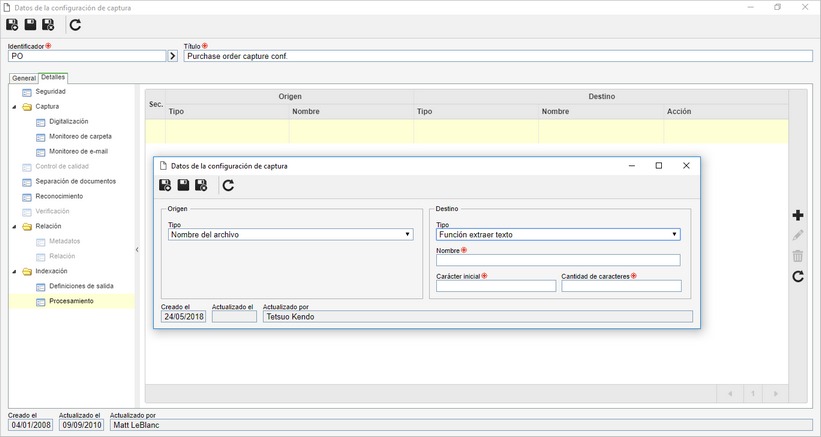
Task: Click page number 1 in grid pager
Action: (753, 394)
